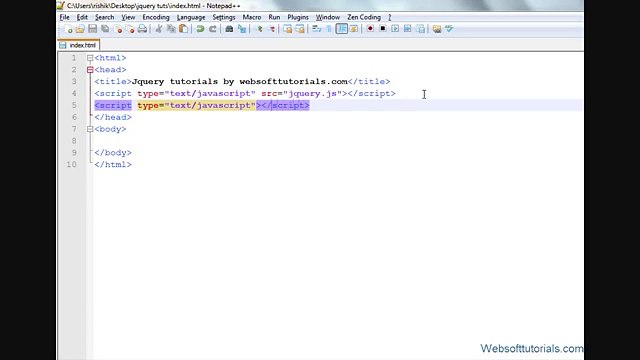Collapse the head tag fold marker
Screen dimensions: 640x360
click(x=90, y=70)
